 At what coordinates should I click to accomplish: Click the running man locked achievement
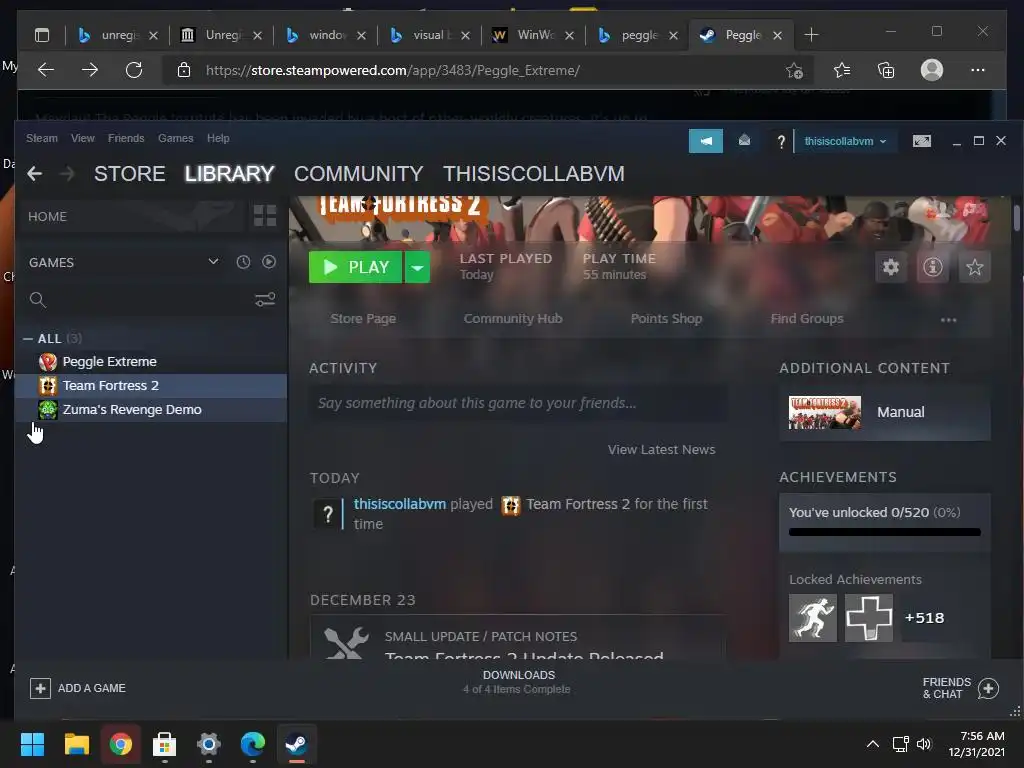tap(812, 618)
